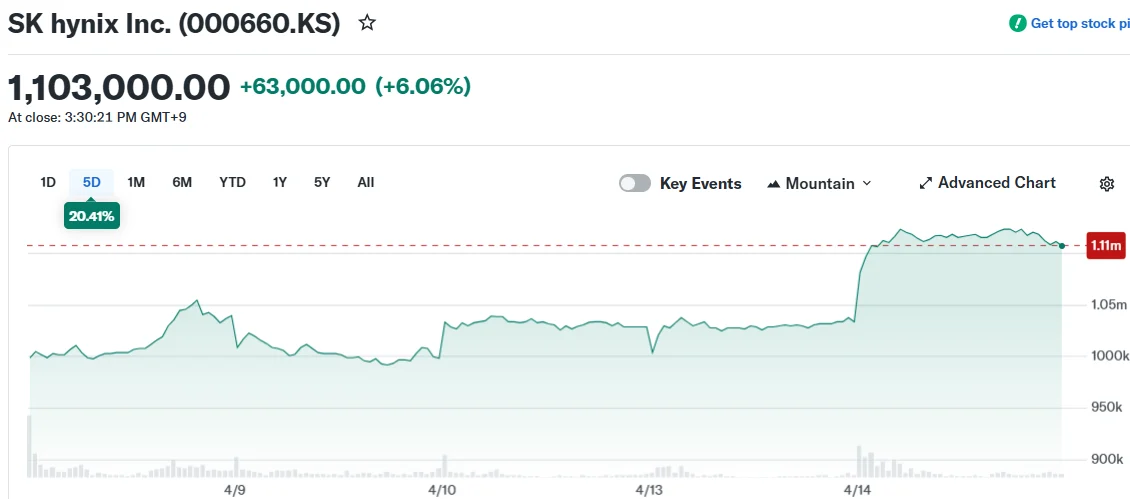Show the 1Y price range
This screenshot has width=1130, height=499.
(x=280, y=182)
